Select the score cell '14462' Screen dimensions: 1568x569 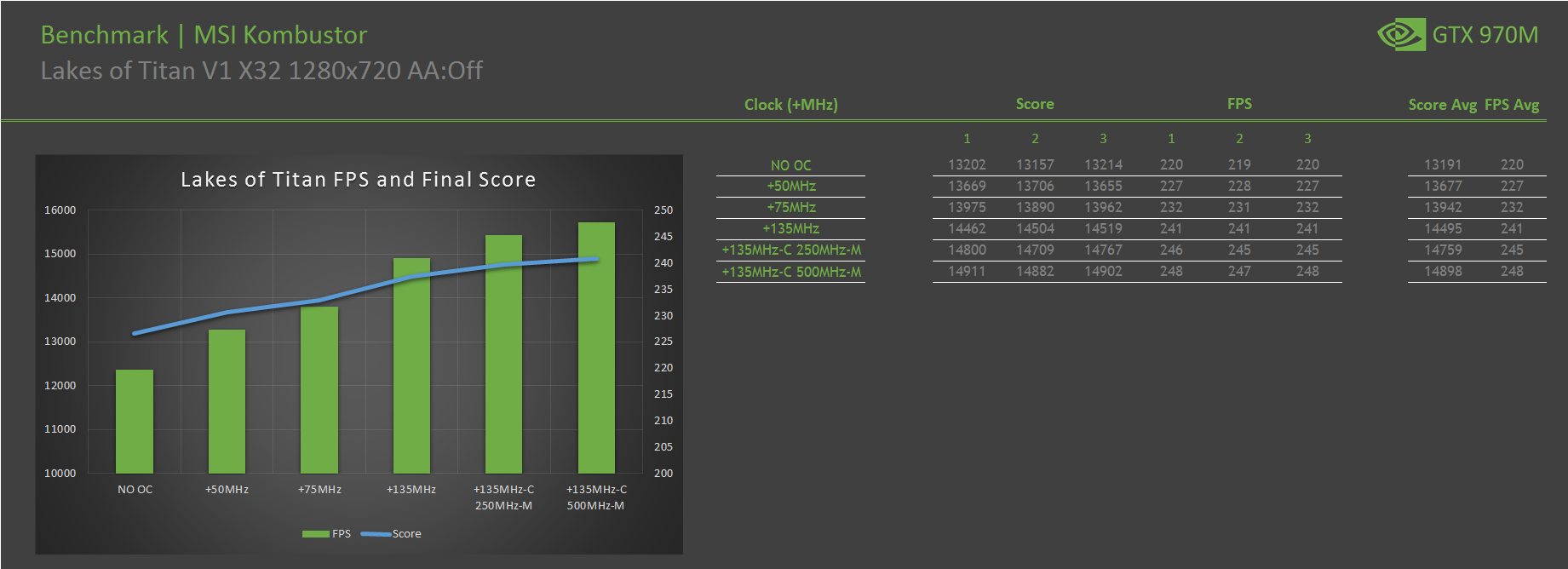click(x=967, y=229)
